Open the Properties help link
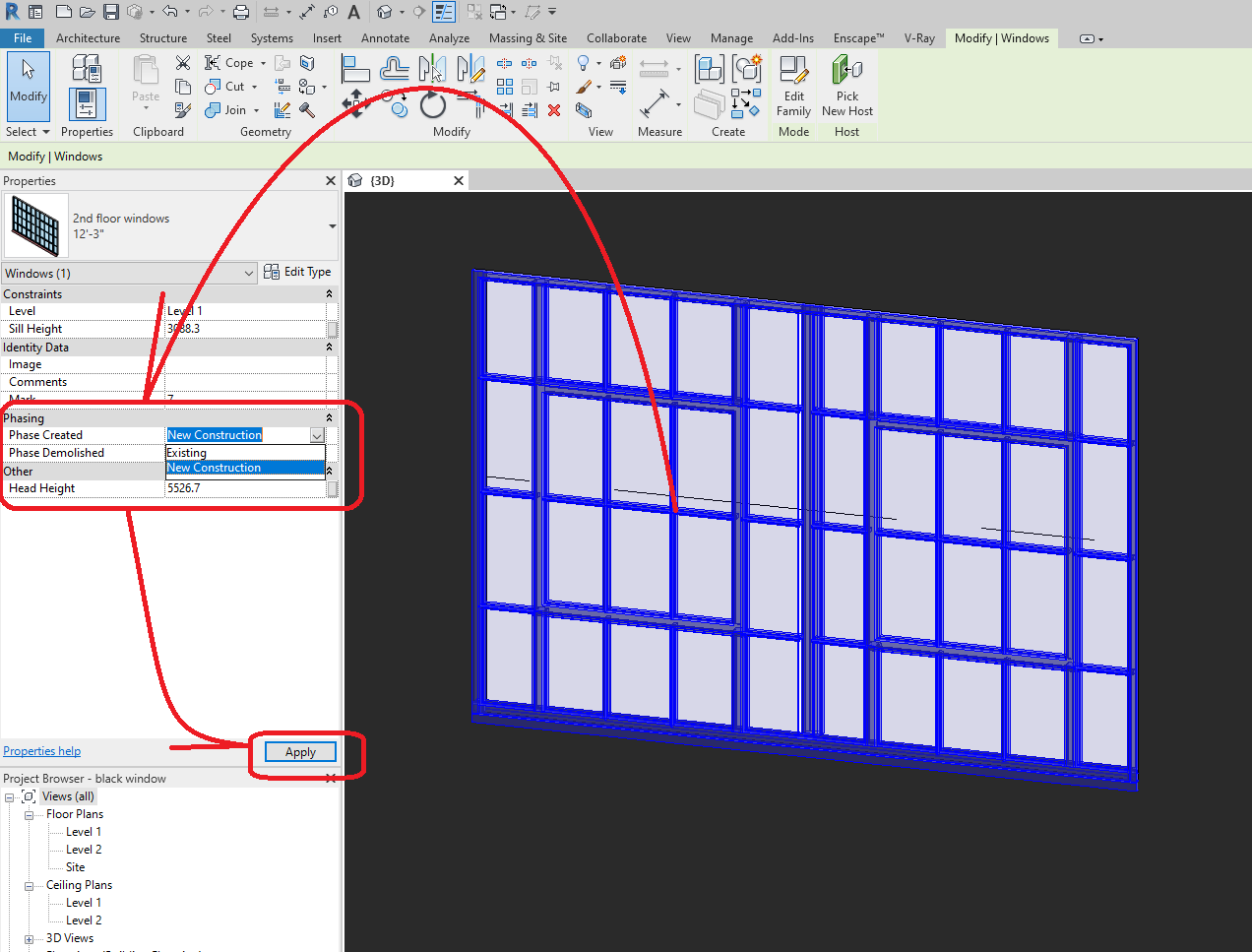 [41, 750]
